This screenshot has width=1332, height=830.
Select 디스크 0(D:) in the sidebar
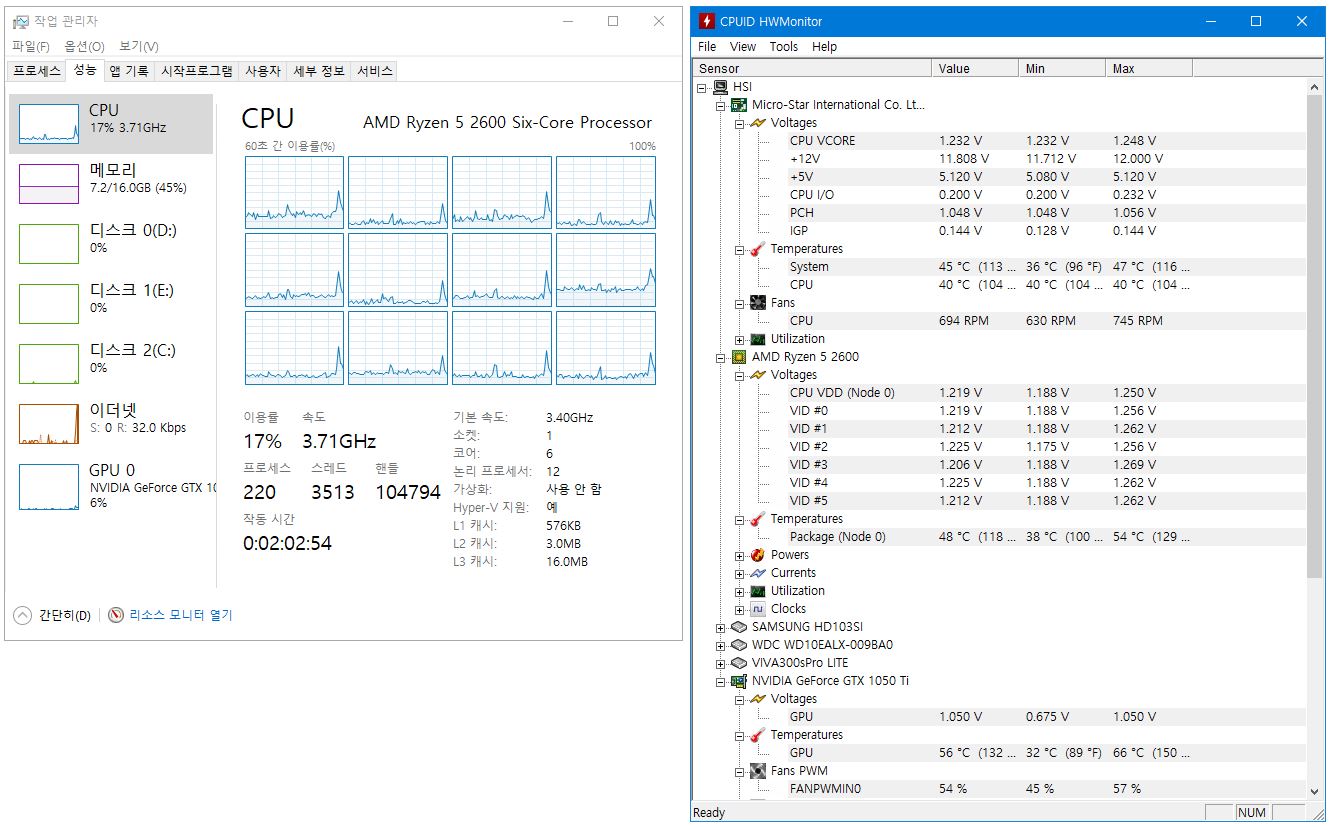tap(112, 244)
